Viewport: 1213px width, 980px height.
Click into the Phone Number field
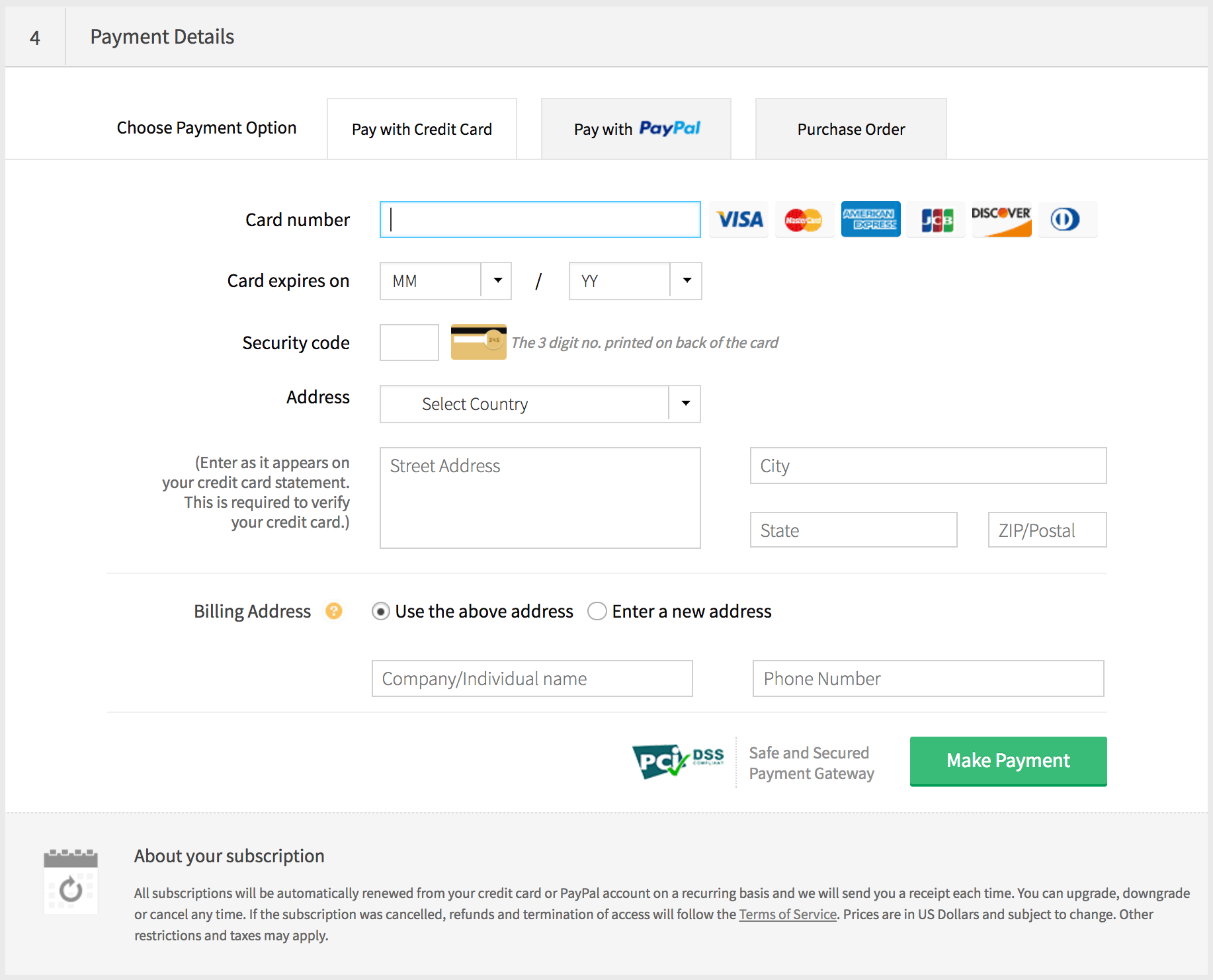tap(928, 678)
